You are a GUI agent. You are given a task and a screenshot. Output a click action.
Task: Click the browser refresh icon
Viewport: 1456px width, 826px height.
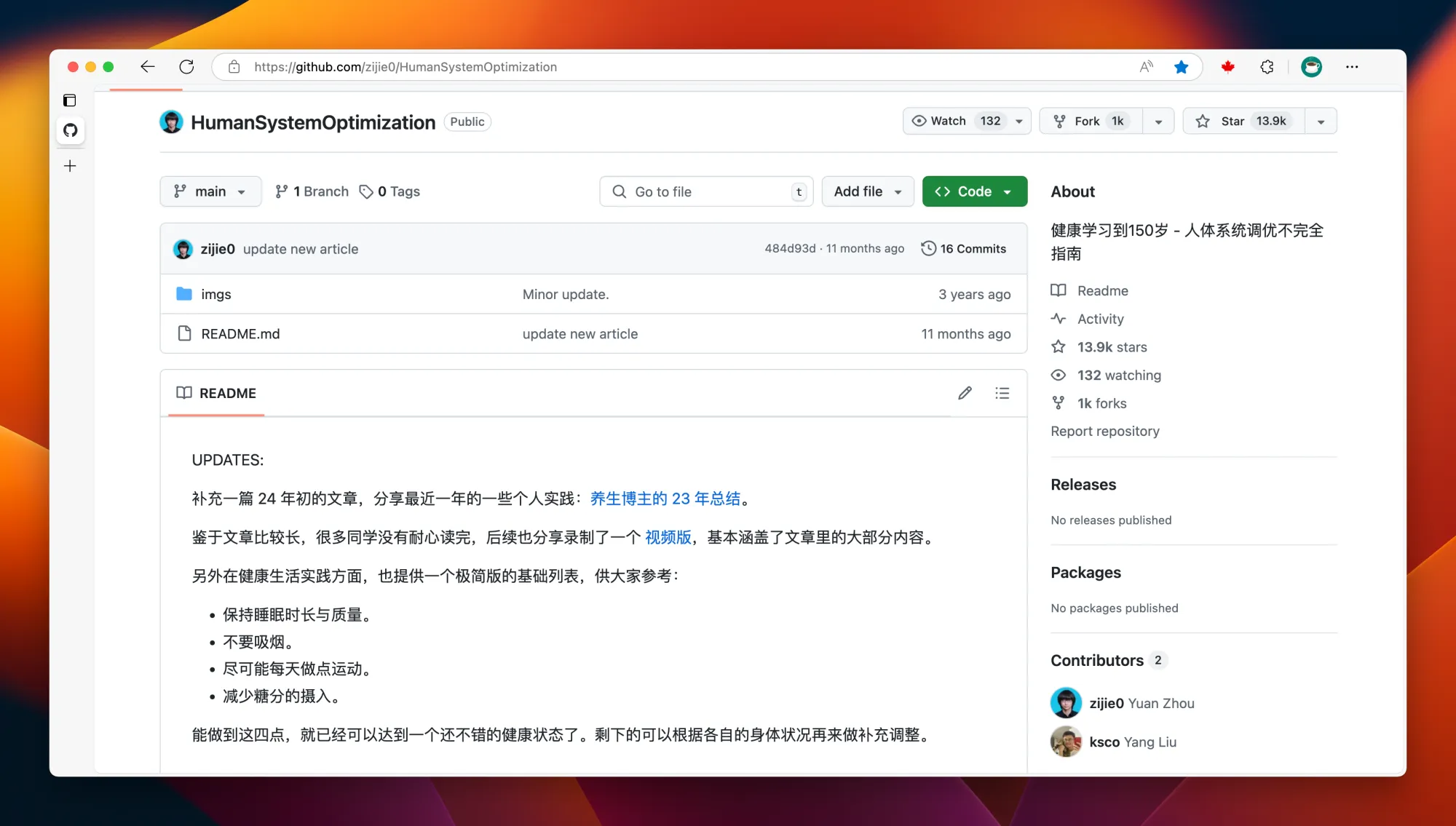tap(186, 67)
